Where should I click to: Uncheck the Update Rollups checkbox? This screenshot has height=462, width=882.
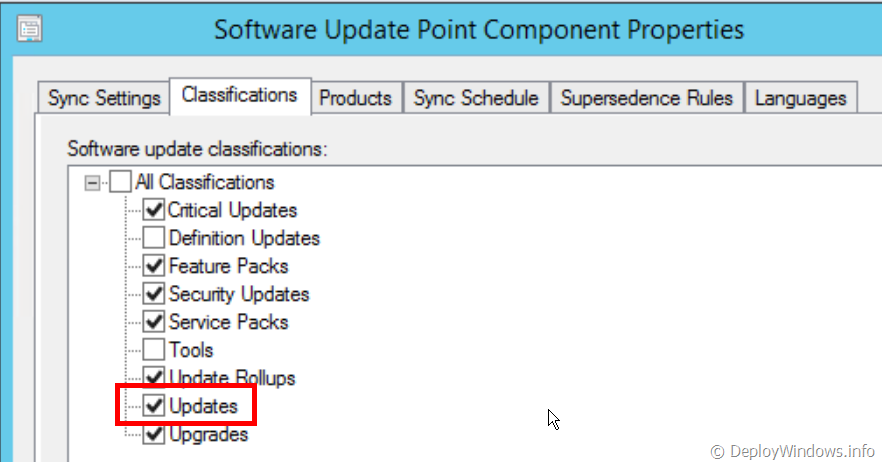(x=154, y=378)
